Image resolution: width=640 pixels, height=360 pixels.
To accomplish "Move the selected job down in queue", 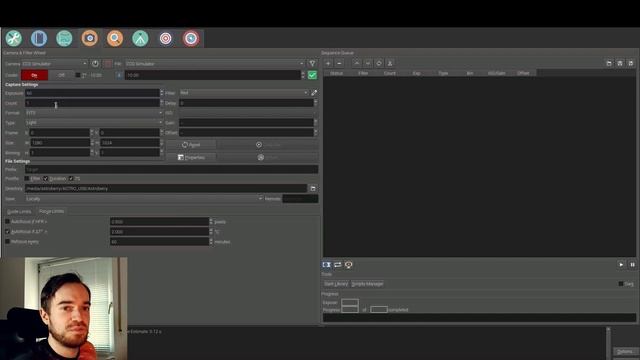I will coord(368,63).
